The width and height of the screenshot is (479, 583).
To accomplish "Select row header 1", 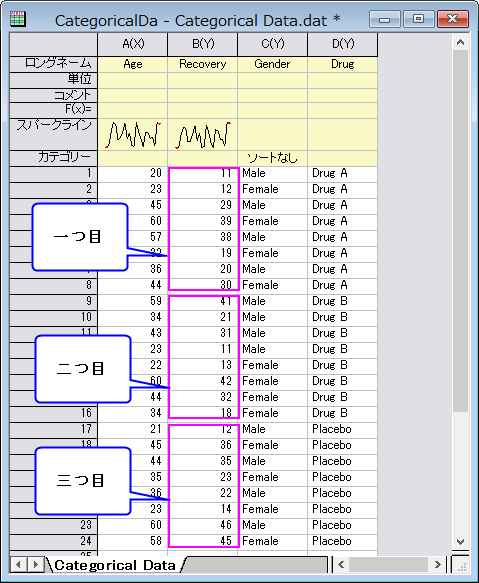I will click(54, 174).
